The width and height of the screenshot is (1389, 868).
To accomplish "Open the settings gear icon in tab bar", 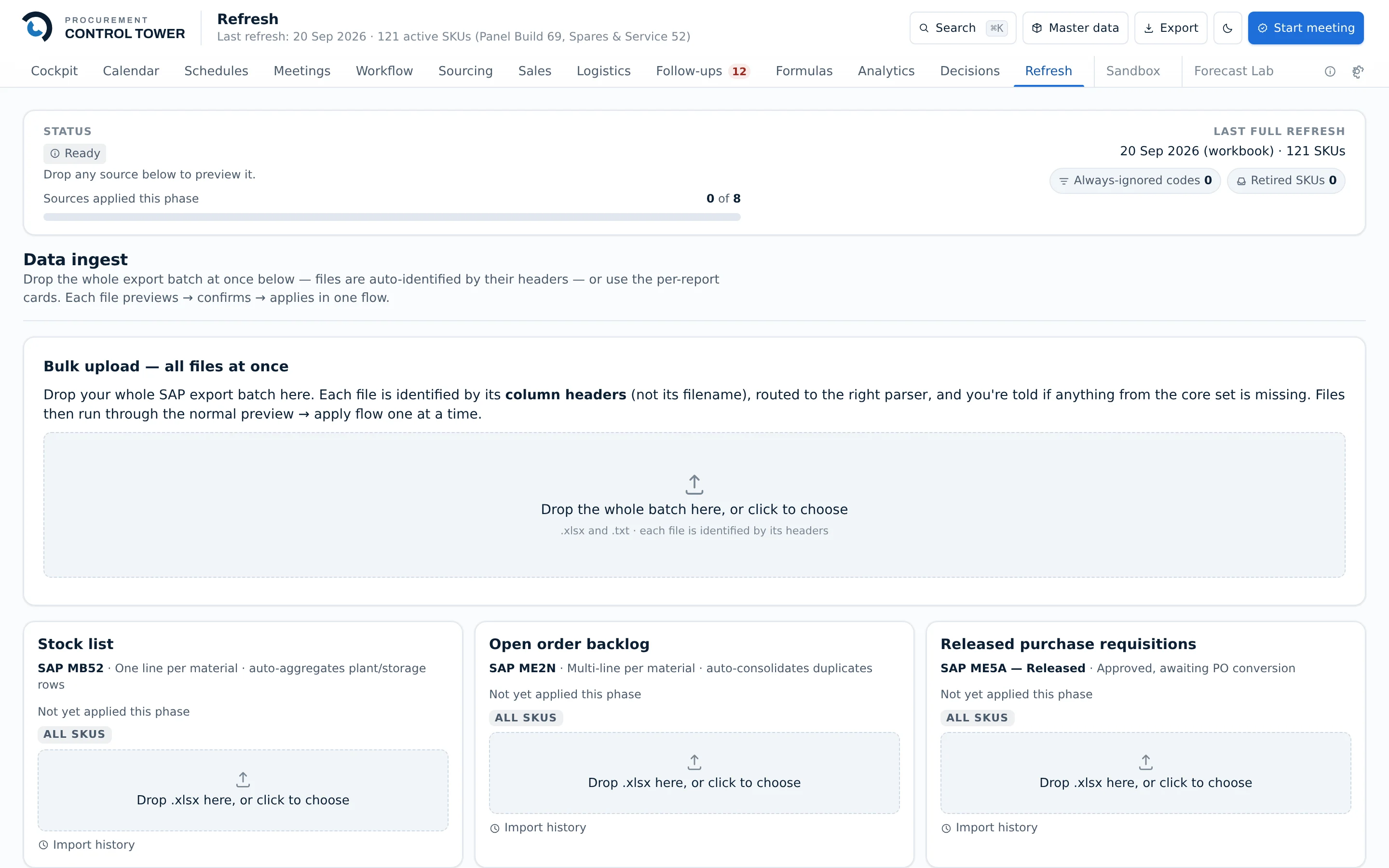I will (1358, 71).
